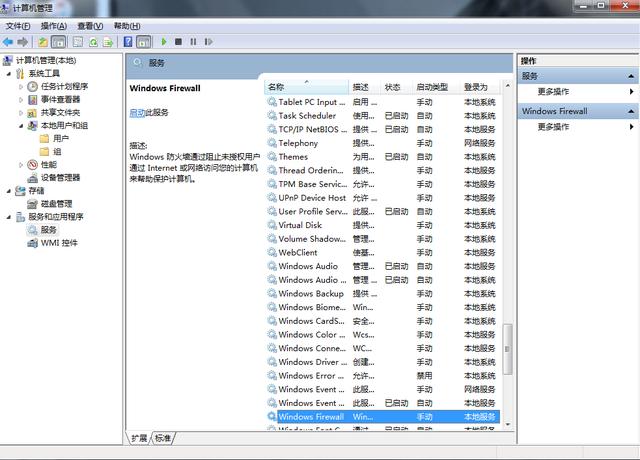Click the gear icon beside UPnP Device Host
The width and height of the screenshot is (640, 460).
click(x=272, y=198)
